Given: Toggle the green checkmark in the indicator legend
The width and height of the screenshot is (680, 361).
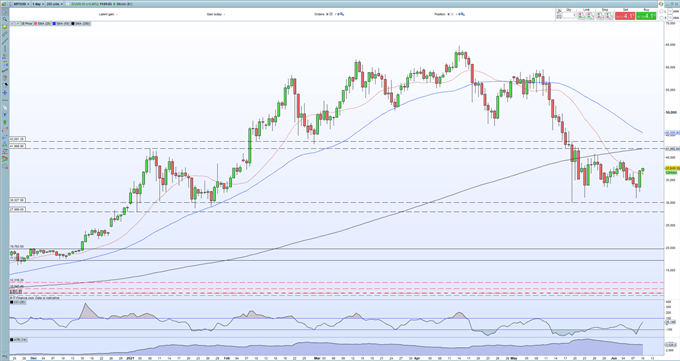Looking at the screenshot, I should [17, 23].
